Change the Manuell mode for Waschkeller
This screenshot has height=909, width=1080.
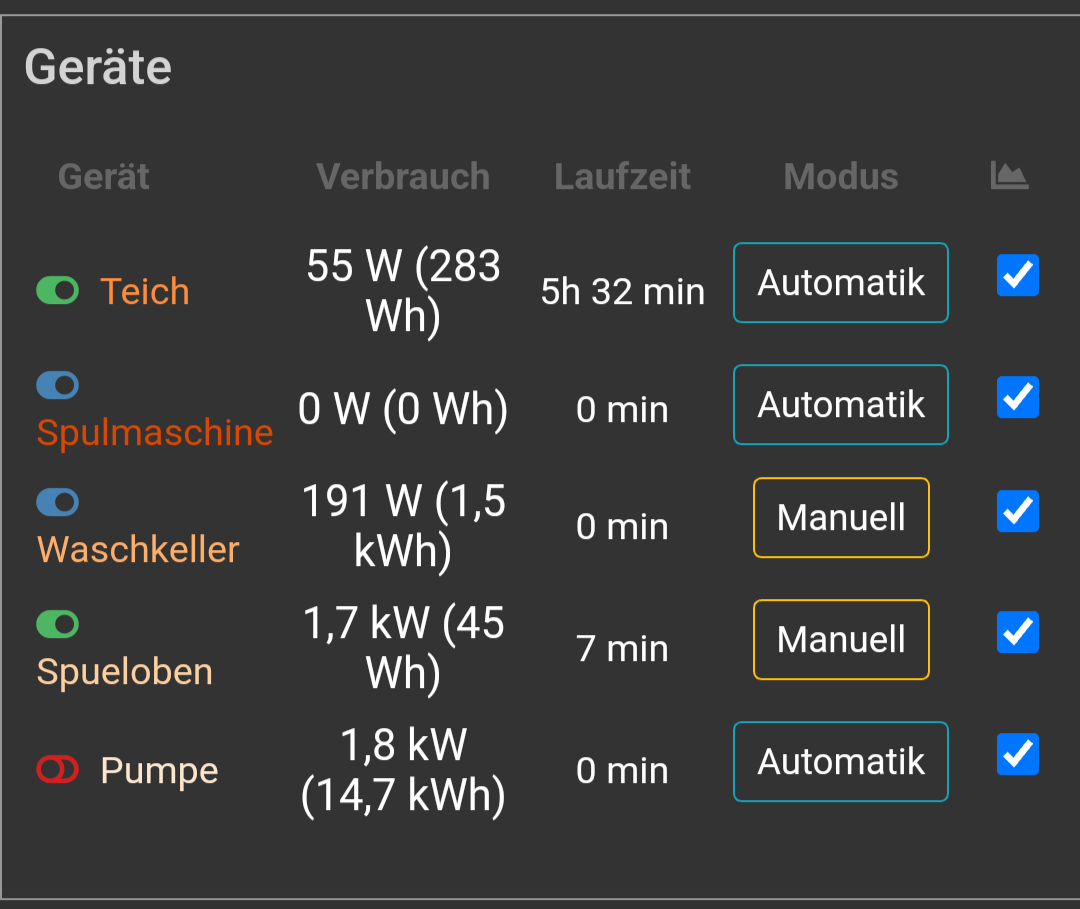[x=841, y=517]
